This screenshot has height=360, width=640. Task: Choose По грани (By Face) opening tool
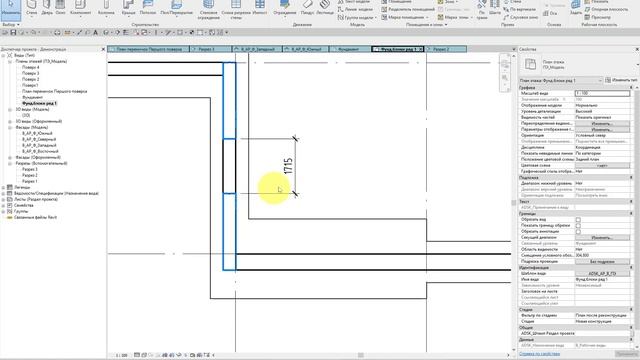pos(482,11)
